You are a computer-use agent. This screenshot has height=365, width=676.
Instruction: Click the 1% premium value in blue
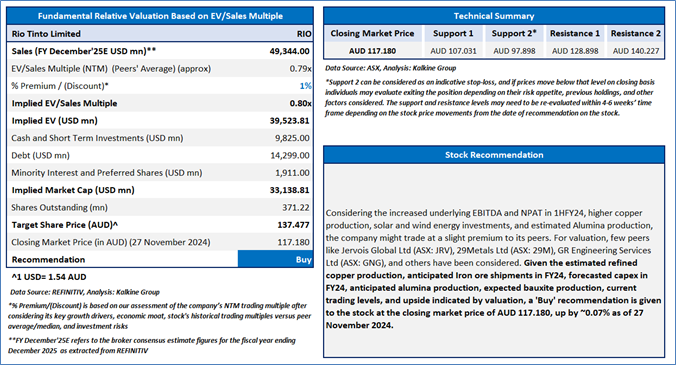pos(305,86)
